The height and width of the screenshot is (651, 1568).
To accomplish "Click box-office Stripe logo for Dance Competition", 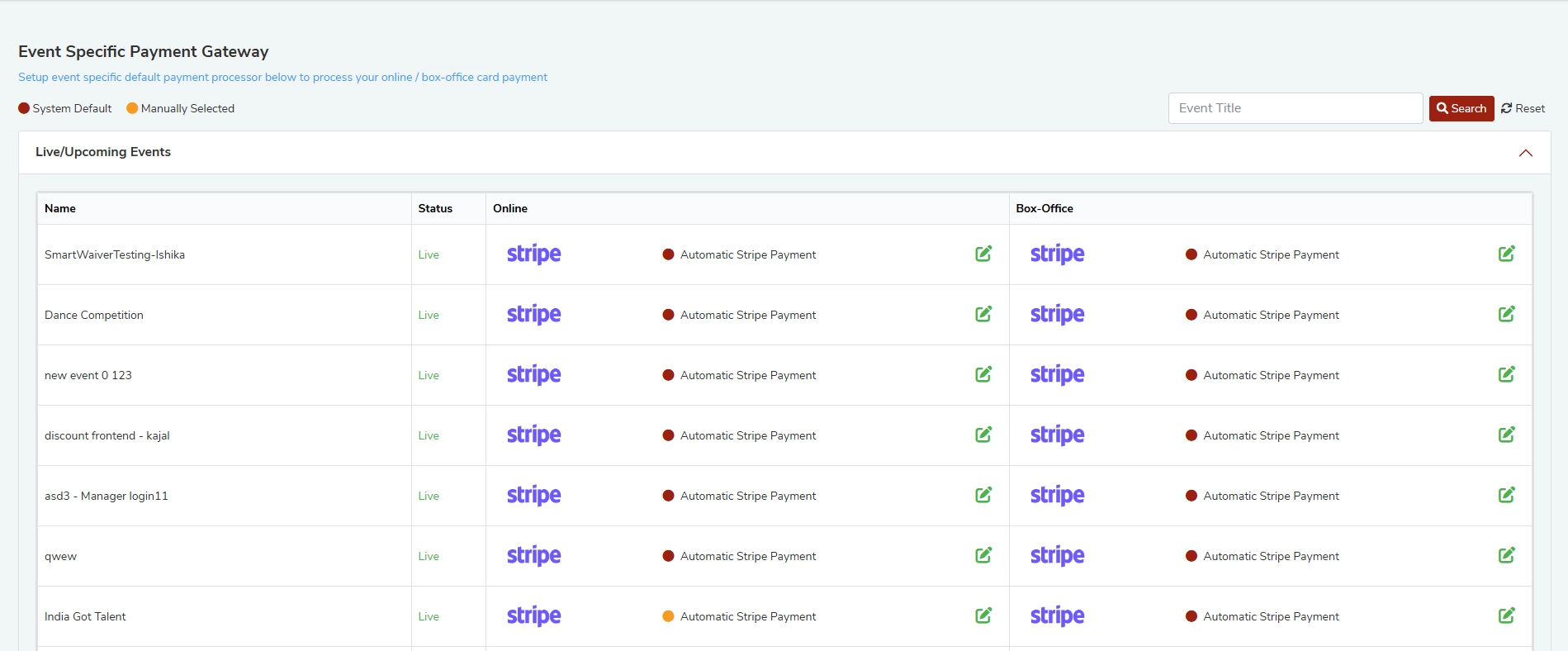I will (x=1058, y=315).
